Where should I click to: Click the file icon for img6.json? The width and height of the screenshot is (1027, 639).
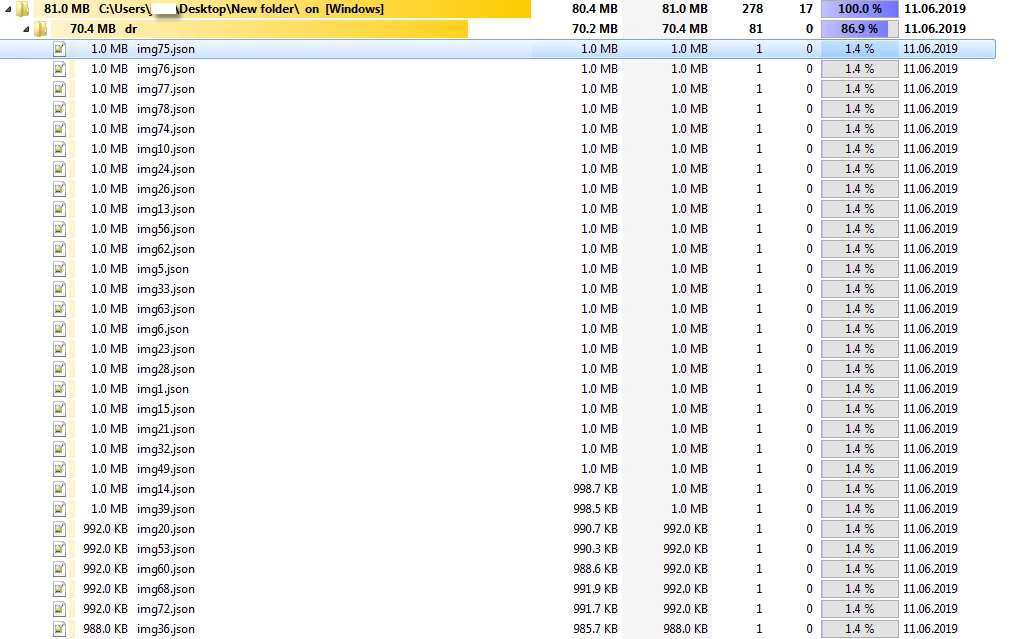tap(60, 329)
